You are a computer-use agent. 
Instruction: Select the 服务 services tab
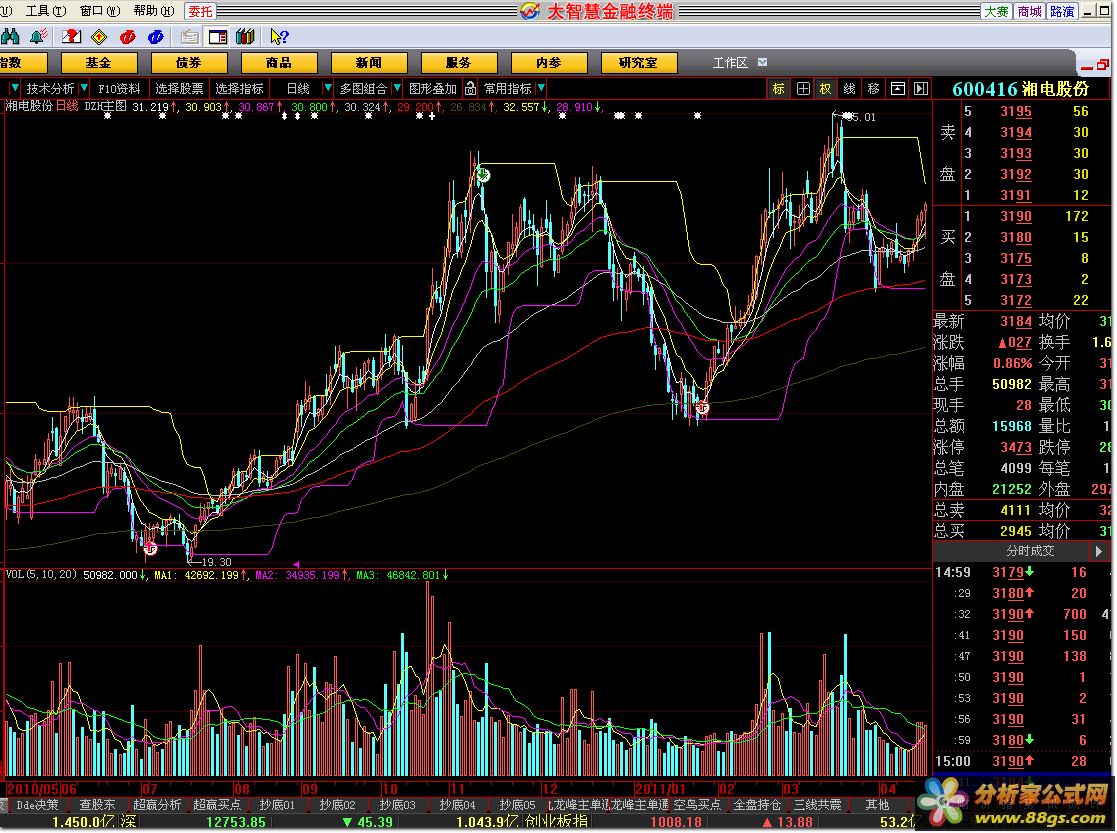[x=458, y=63]
